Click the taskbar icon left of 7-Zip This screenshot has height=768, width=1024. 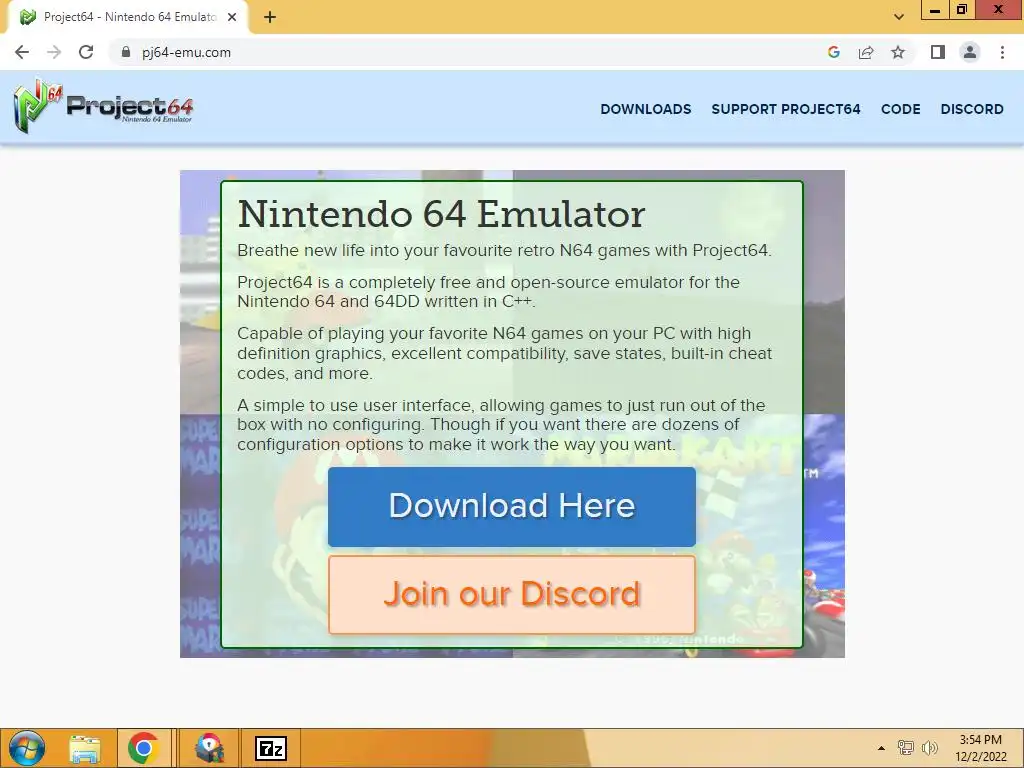click(x=209, y=748)
